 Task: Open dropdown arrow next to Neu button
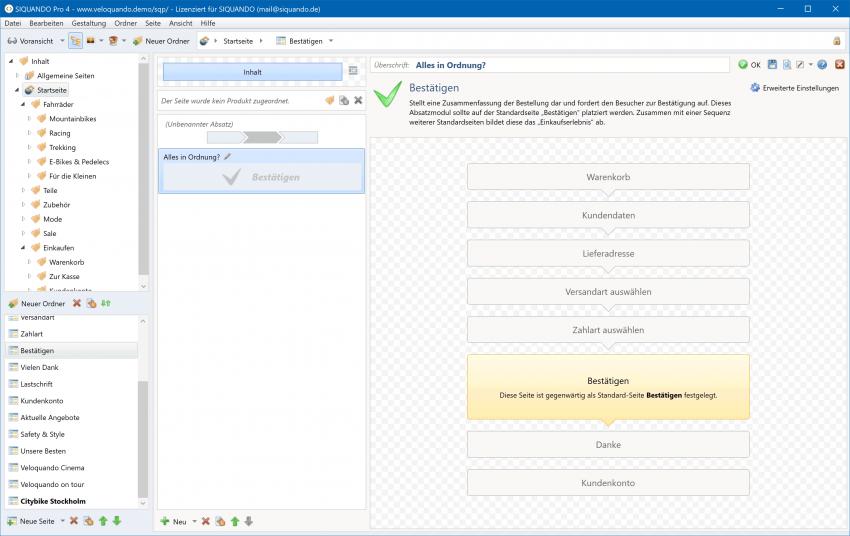point(194,521)
